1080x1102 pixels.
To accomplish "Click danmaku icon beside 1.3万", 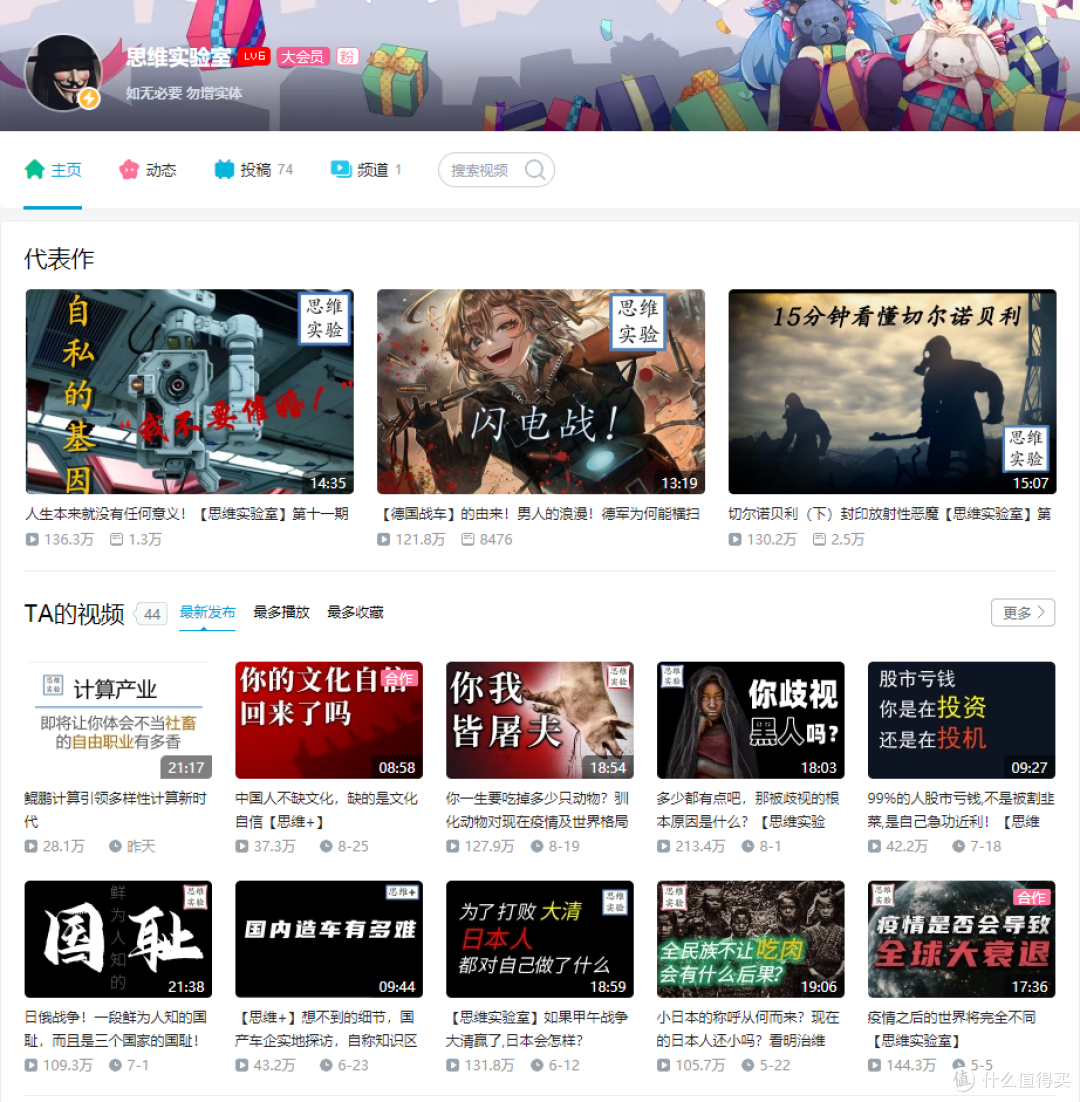I will pos(117,540).
